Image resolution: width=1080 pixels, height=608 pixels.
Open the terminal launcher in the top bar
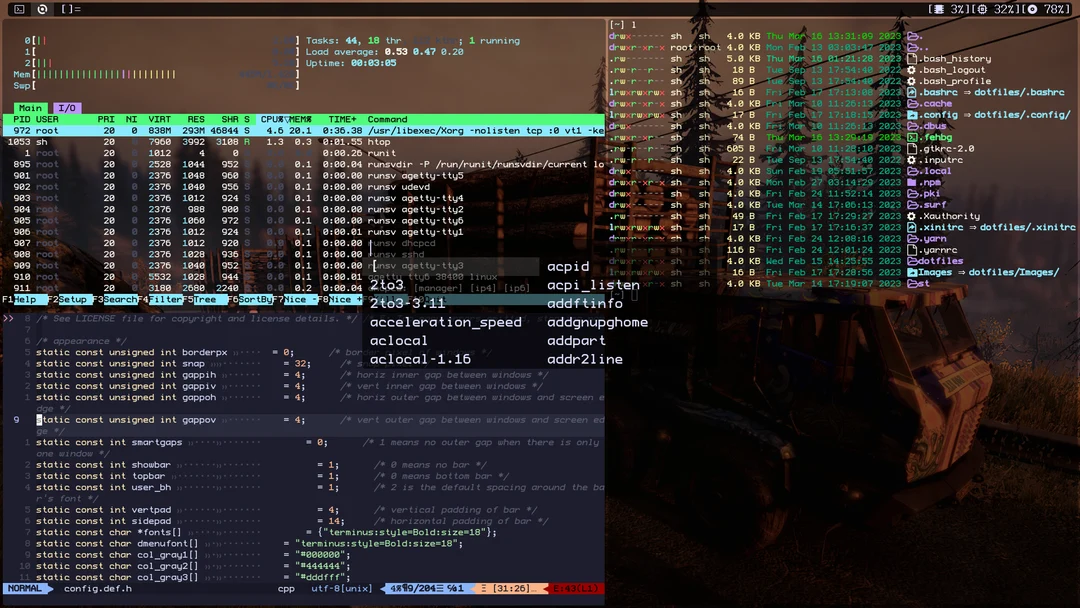click(20, 8)
